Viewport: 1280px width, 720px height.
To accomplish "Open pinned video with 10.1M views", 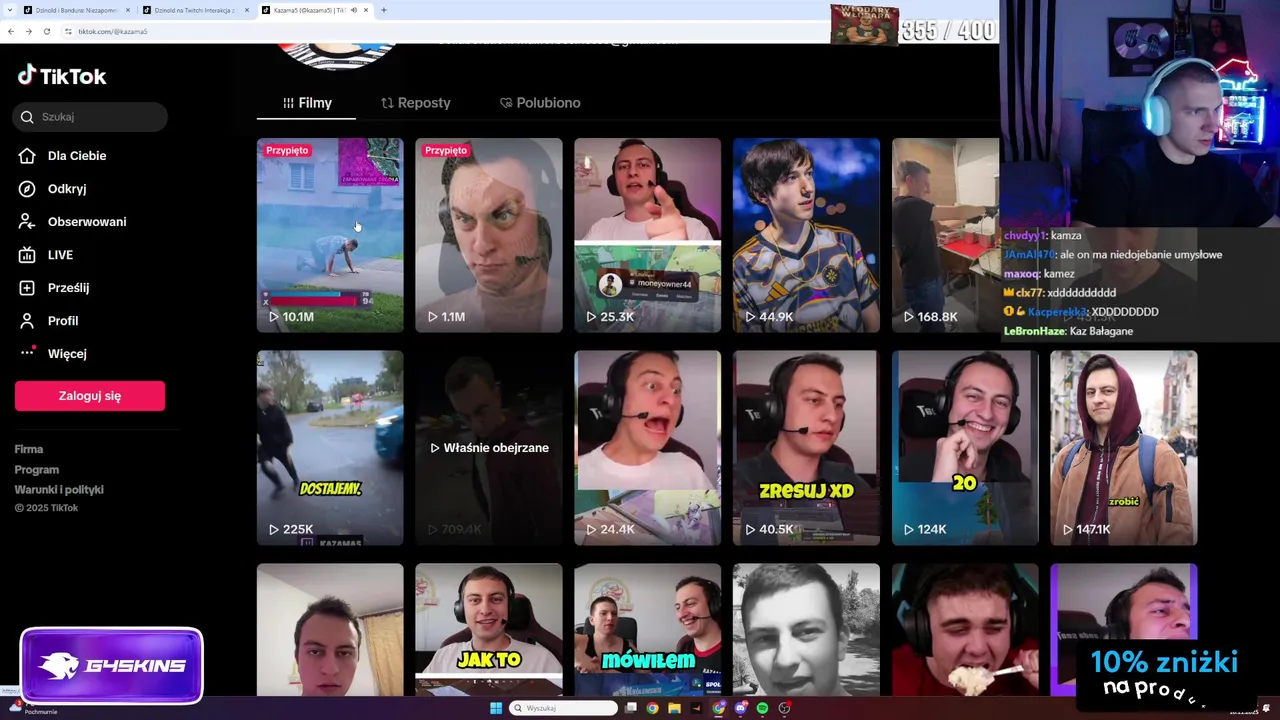I will click(x=330, y=235).
